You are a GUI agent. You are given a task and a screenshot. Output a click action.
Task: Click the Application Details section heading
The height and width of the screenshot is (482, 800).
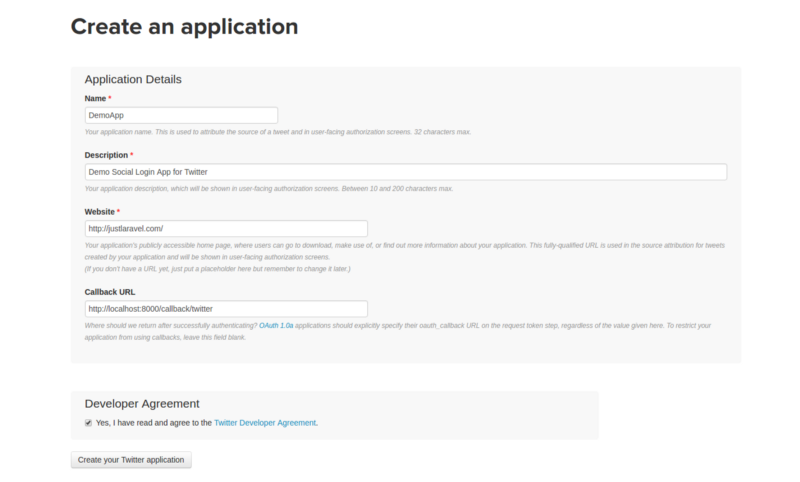(132, 79)
